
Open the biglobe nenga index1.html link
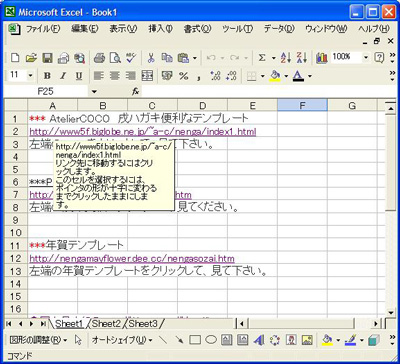coord(143,132)
